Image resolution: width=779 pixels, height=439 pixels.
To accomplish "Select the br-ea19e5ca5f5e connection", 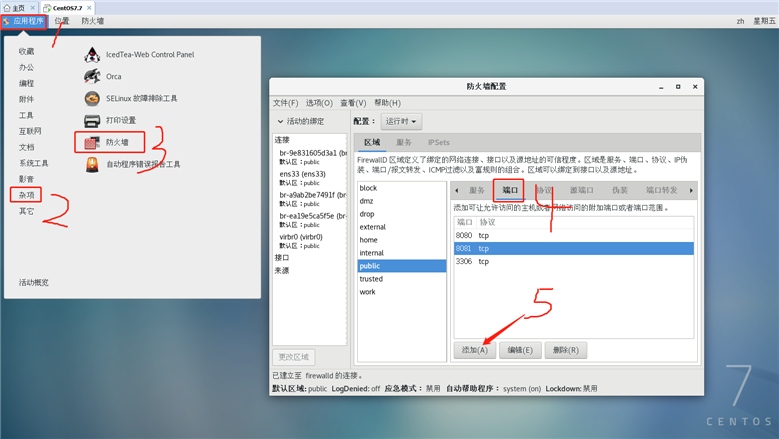I will [310, 220].
